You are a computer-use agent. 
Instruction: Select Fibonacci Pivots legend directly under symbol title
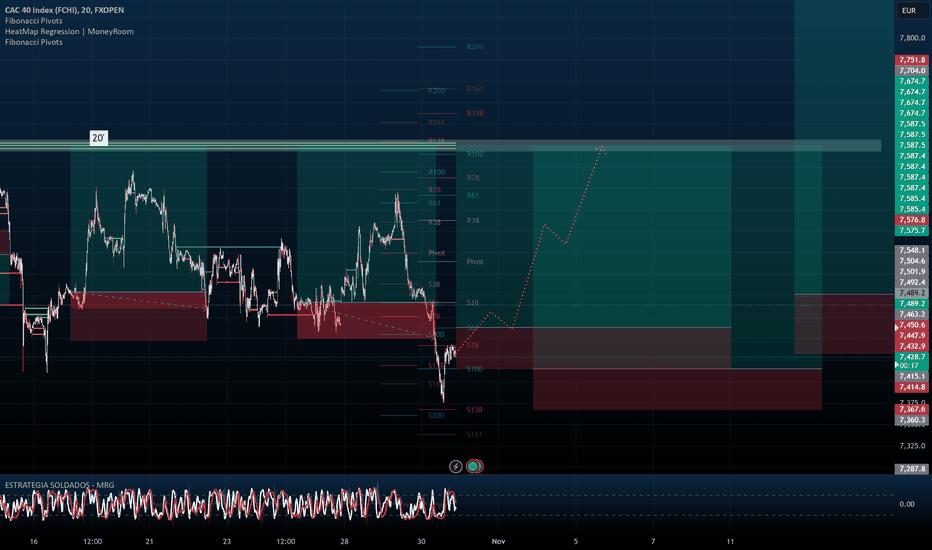[34, 21]
